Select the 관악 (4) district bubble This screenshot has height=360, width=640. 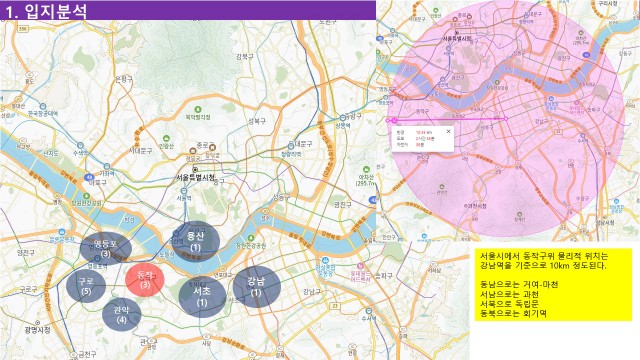121,314
